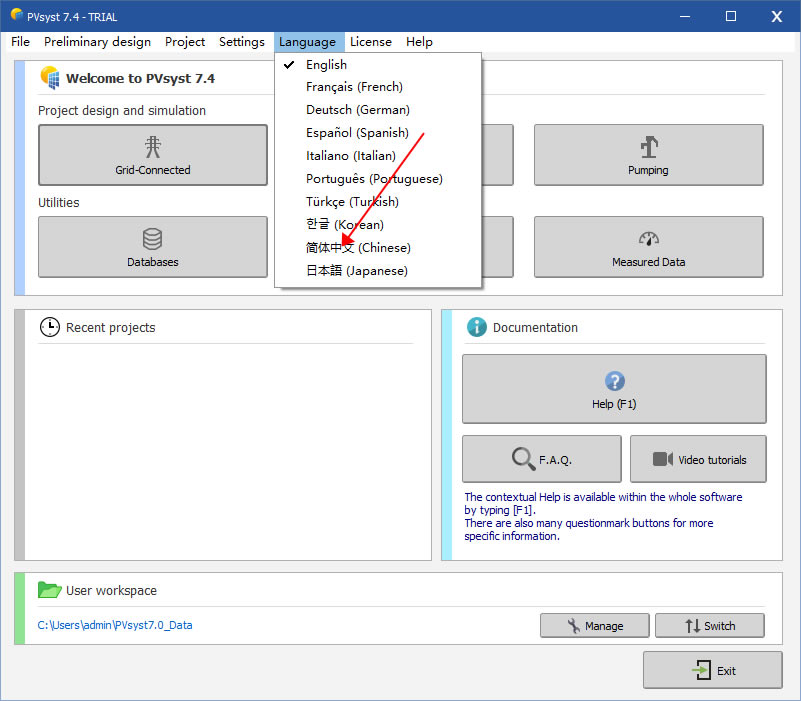The image size is (801, 701).
Task: Select Deutsch (German) from language menu
Action: 357,110
